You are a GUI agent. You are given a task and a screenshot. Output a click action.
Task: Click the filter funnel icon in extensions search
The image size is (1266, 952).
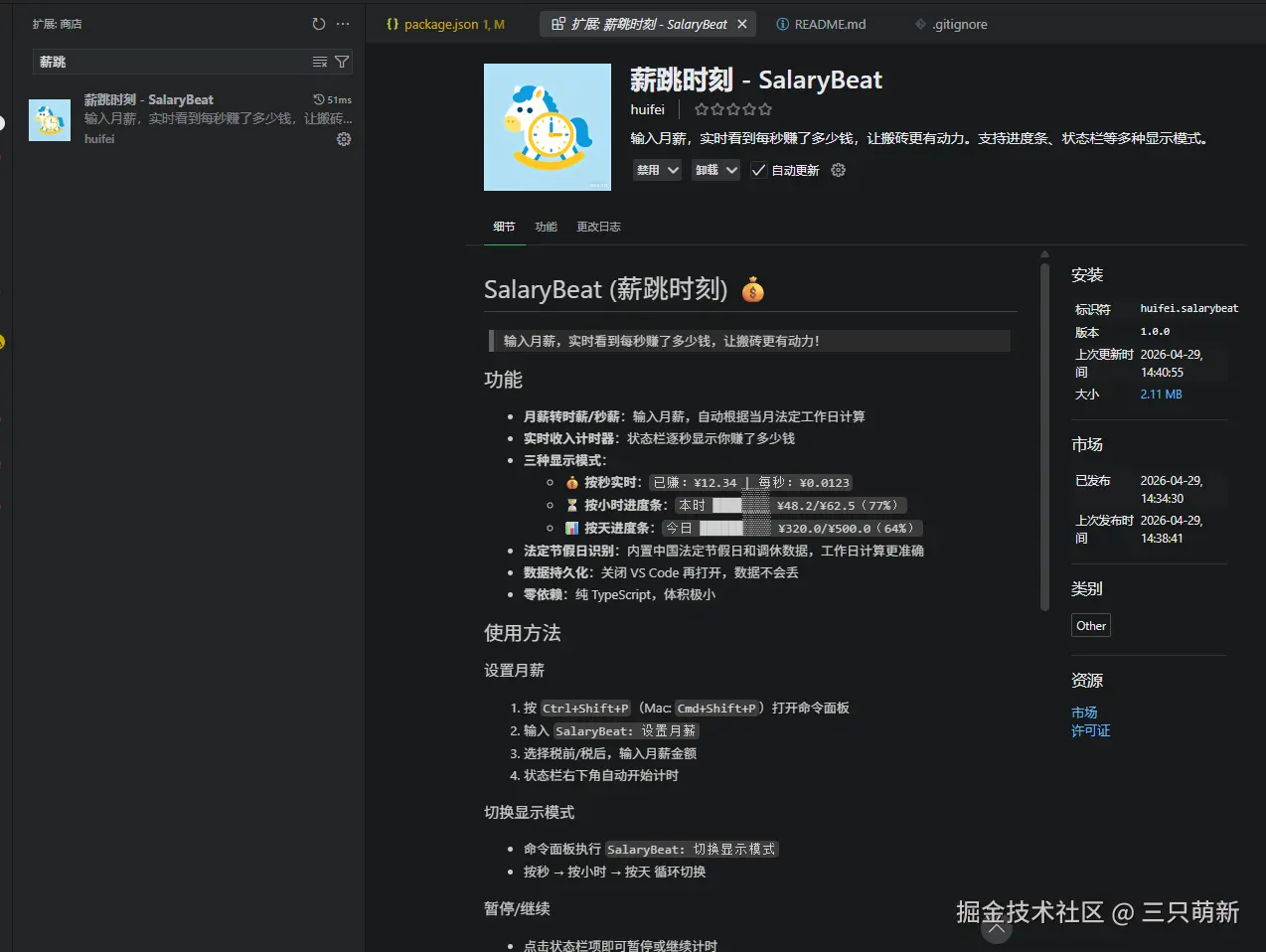click(x=342, y=62)
